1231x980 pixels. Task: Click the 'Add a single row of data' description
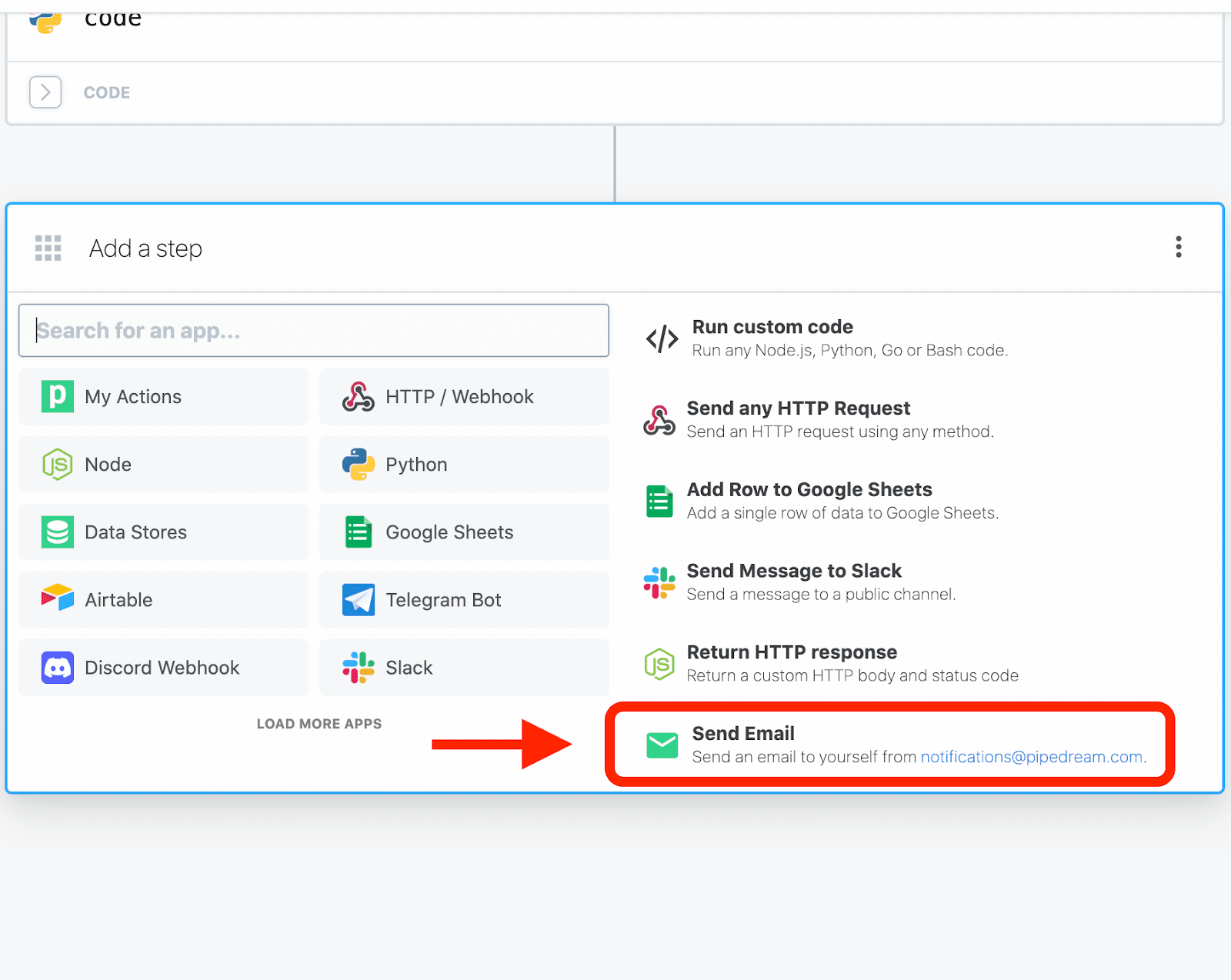tap(842, 513)
